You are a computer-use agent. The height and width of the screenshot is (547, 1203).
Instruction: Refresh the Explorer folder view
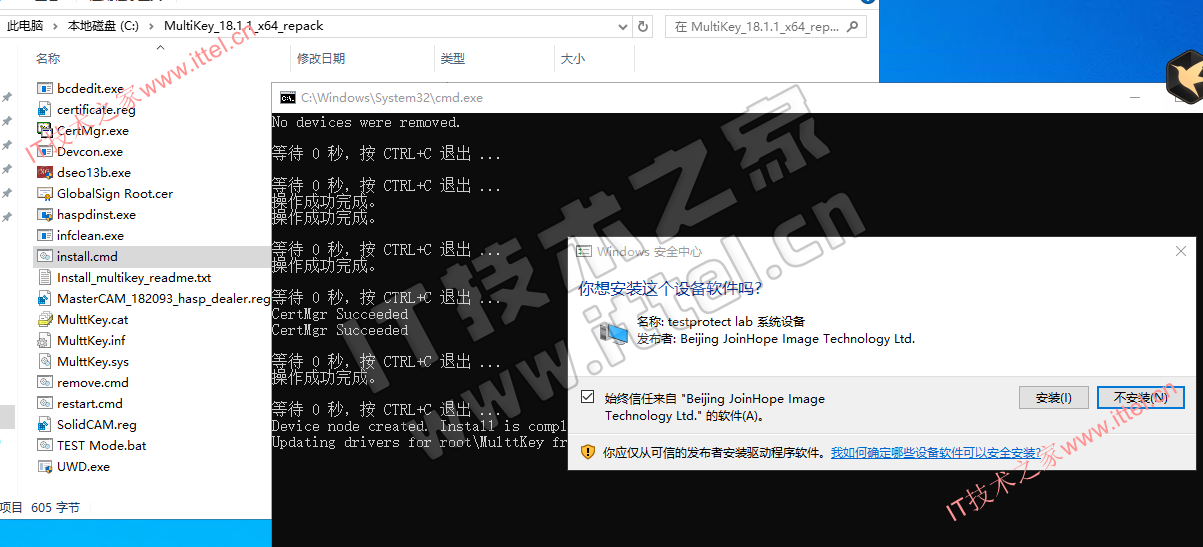tap(643, 26)
